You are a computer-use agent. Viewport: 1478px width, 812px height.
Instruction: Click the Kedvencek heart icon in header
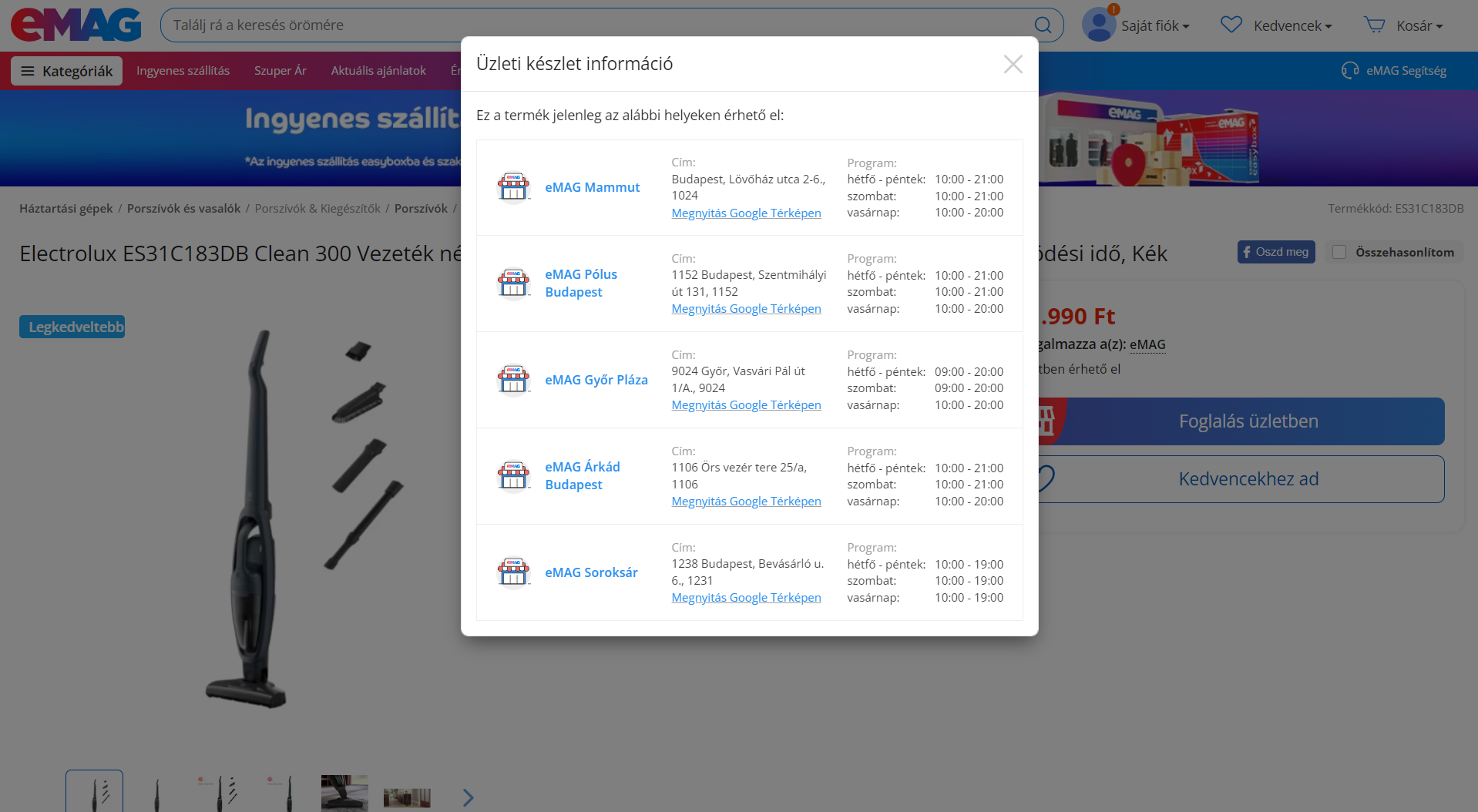[1231, 25]
